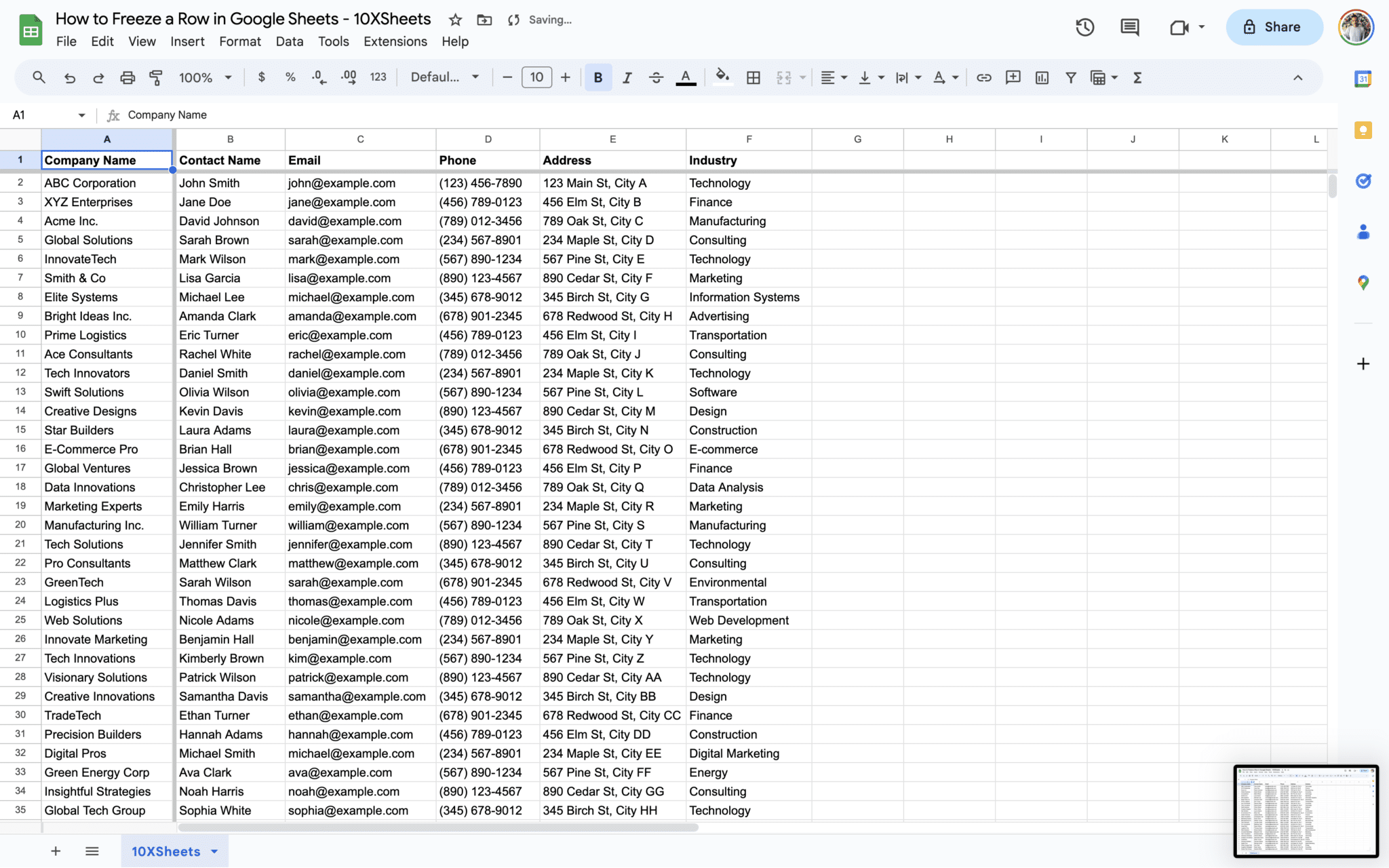Star this spreadsheet document

[x=455, y=20]
